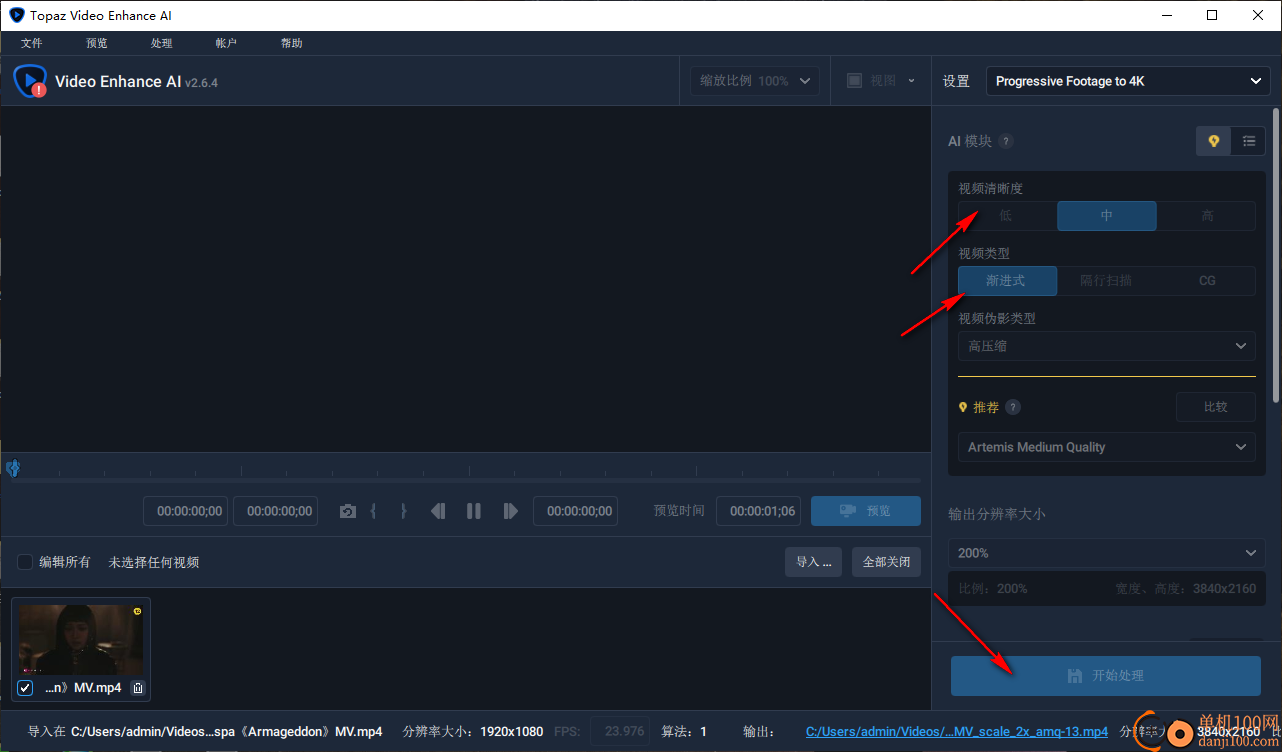Image resolution: width=1282 pixels, height=752 pixels.
Task: Pause the video playback
Action: pos(474,511)
